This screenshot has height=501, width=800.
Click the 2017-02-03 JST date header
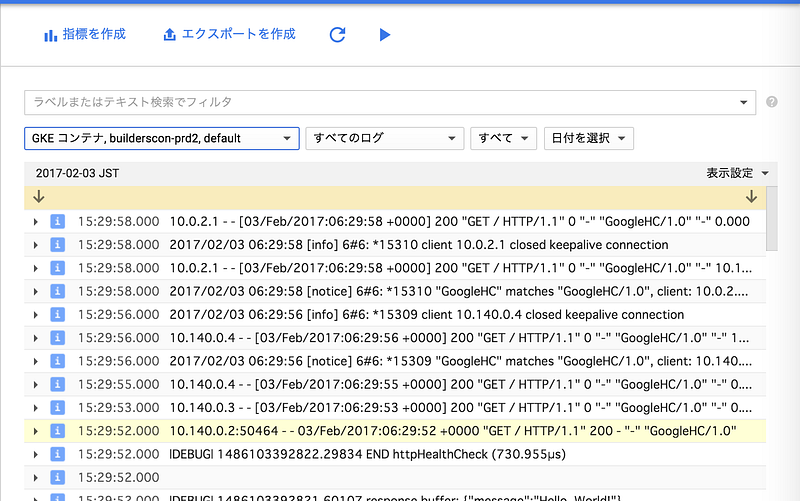tap(78, 173)
